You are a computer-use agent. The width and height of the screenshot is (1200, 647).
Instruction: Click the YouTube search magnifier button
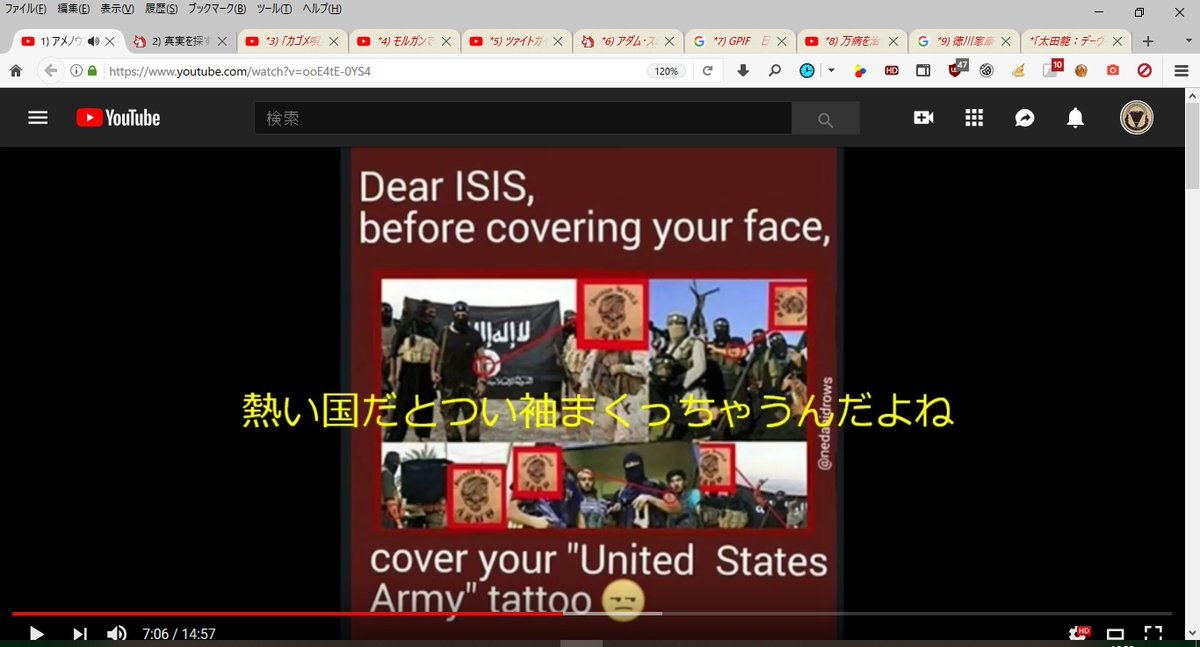point(825,118)
